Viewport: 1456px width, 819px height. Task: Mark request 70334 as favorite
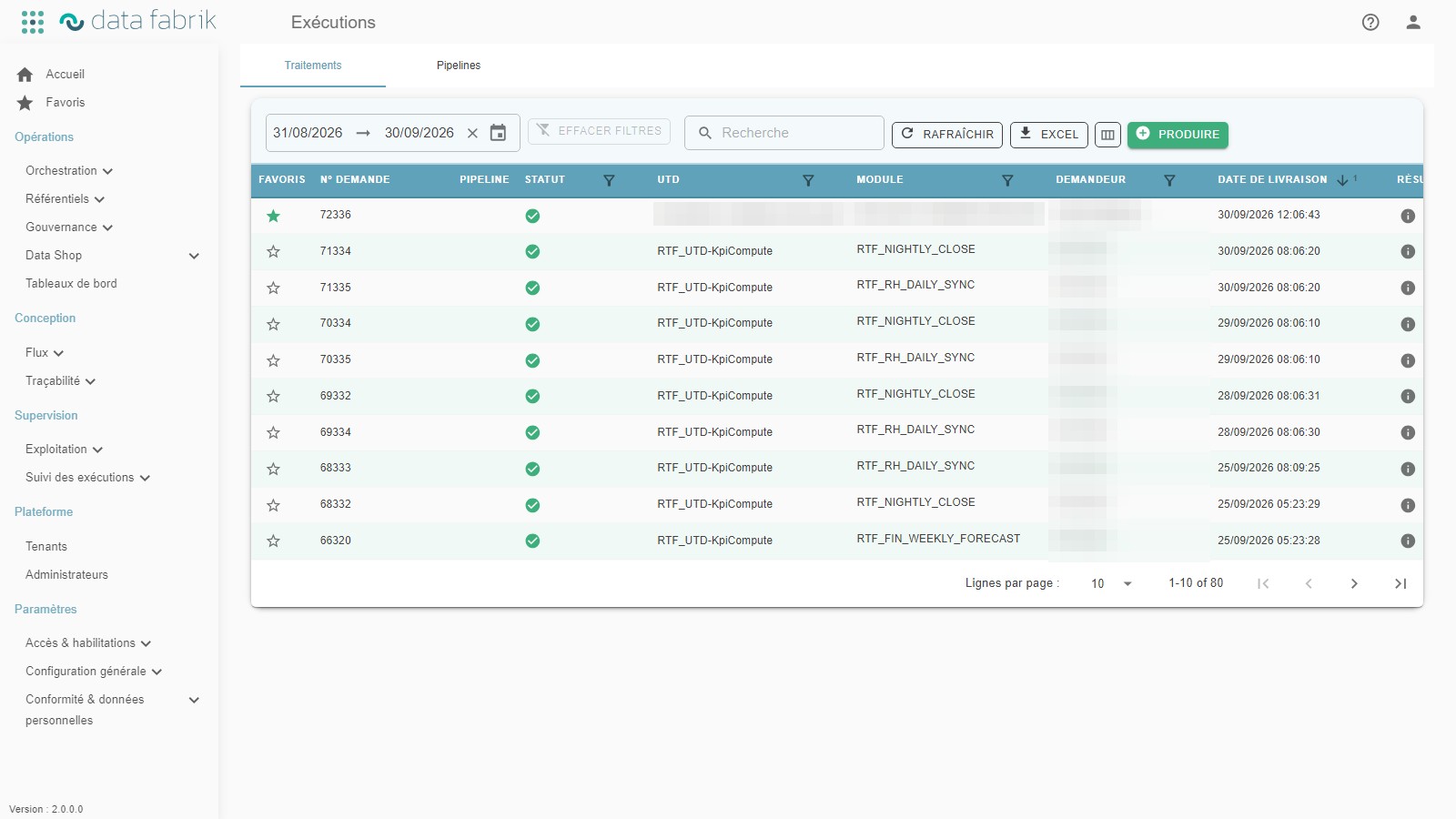tap(273, 324)
